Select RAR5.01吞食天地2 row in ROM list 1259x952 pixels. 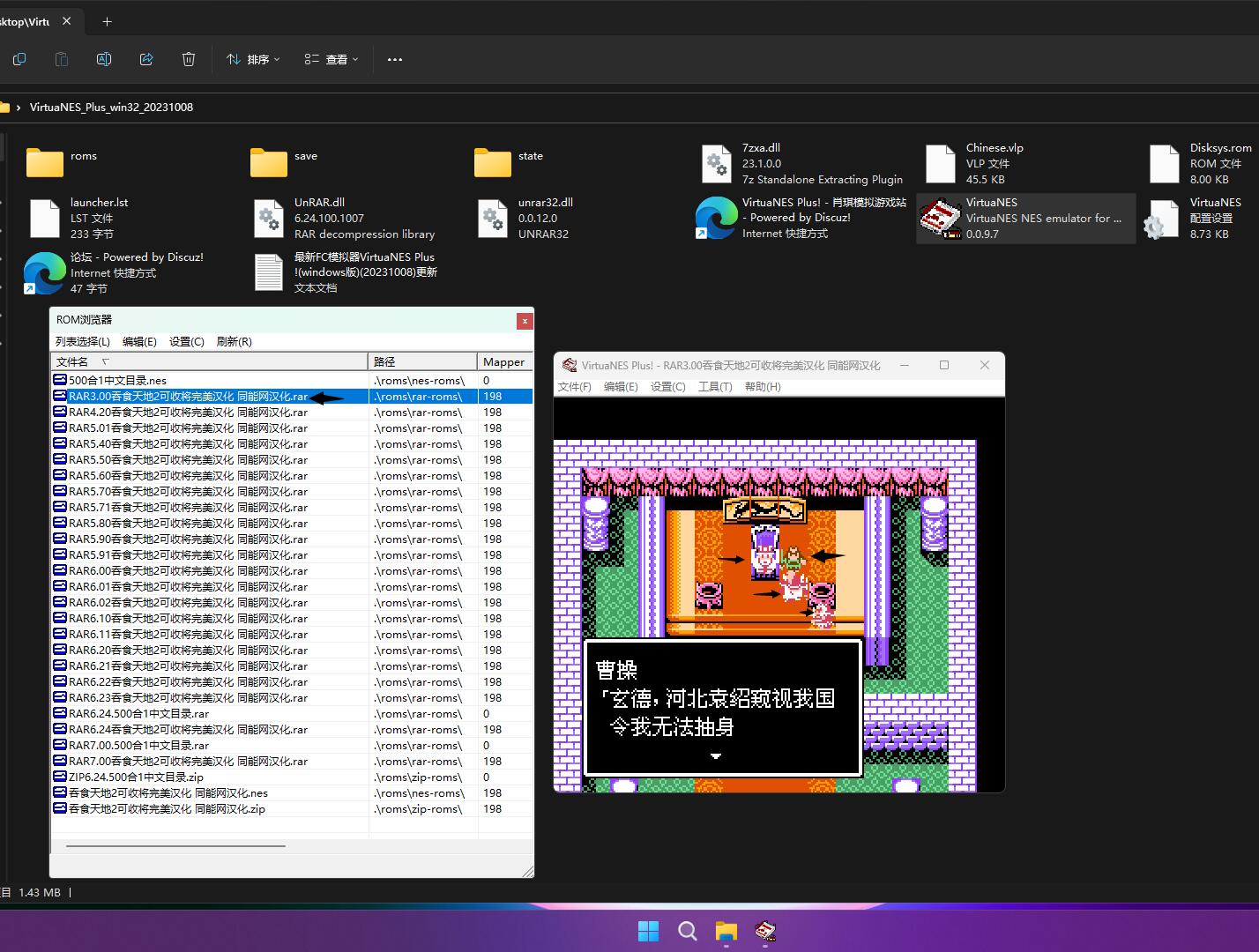coord(292,428)
